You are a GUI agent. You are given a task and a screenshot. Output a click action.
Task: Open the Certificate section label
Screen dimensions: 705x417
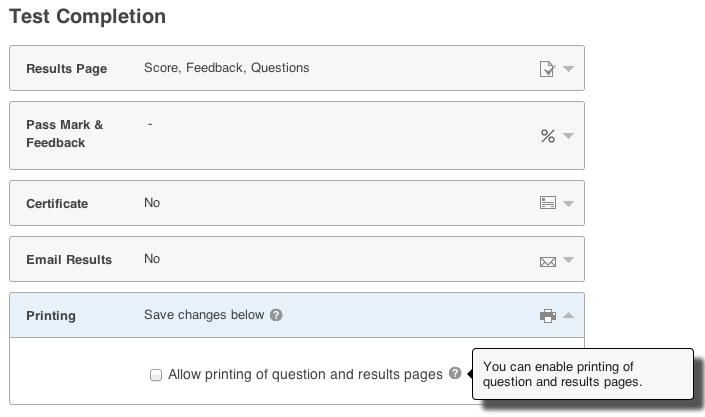pyautogui.click(x=57, y=204)
